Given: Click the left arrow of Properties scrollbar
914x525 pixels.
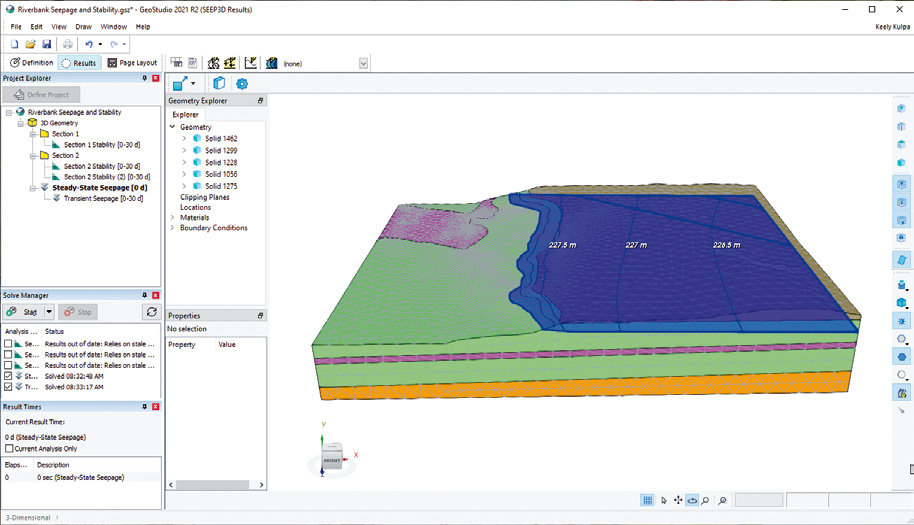Looking at the screenshot, I should [x=171, y=485].
